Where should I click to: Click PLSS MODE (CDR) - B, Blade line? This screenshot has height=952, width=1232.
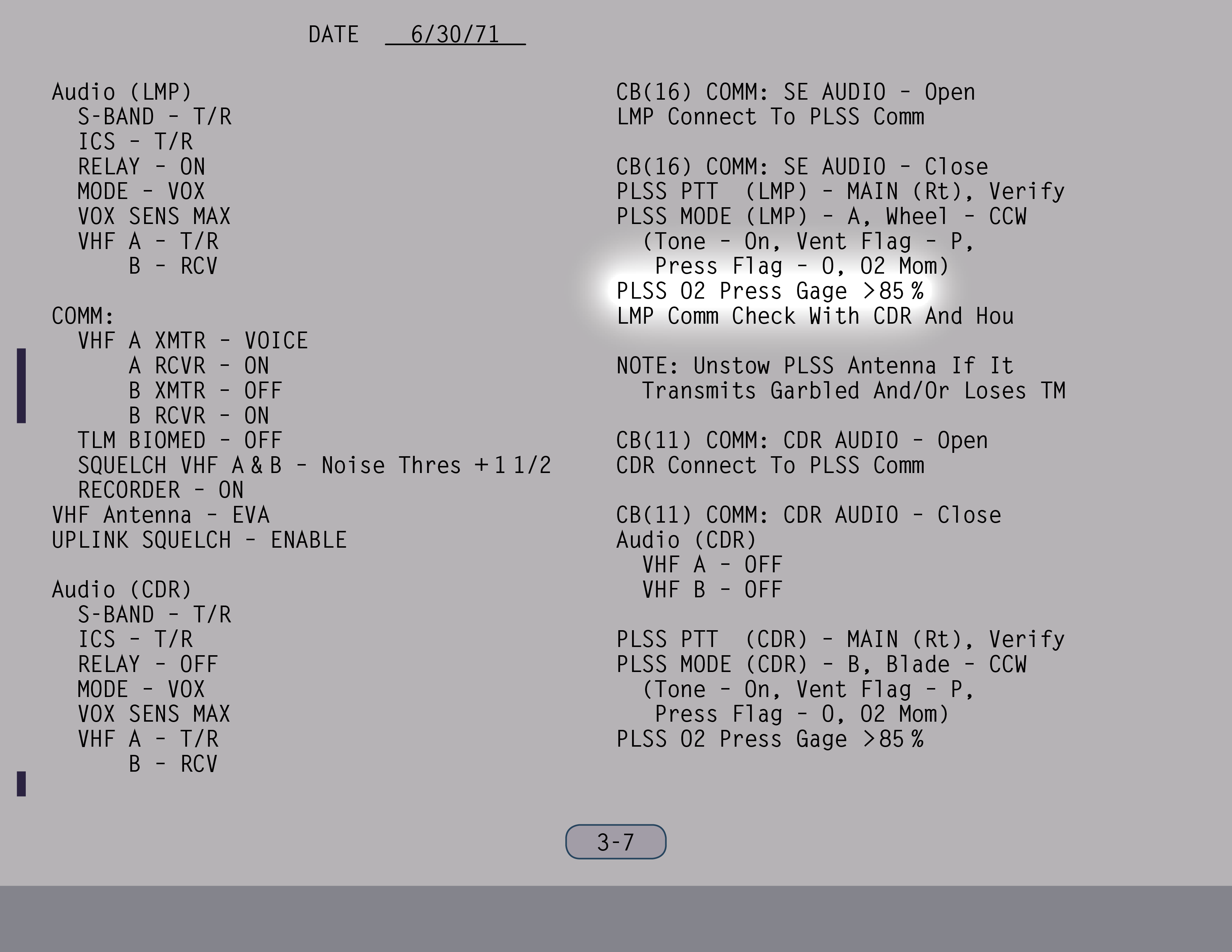[821, 664]
